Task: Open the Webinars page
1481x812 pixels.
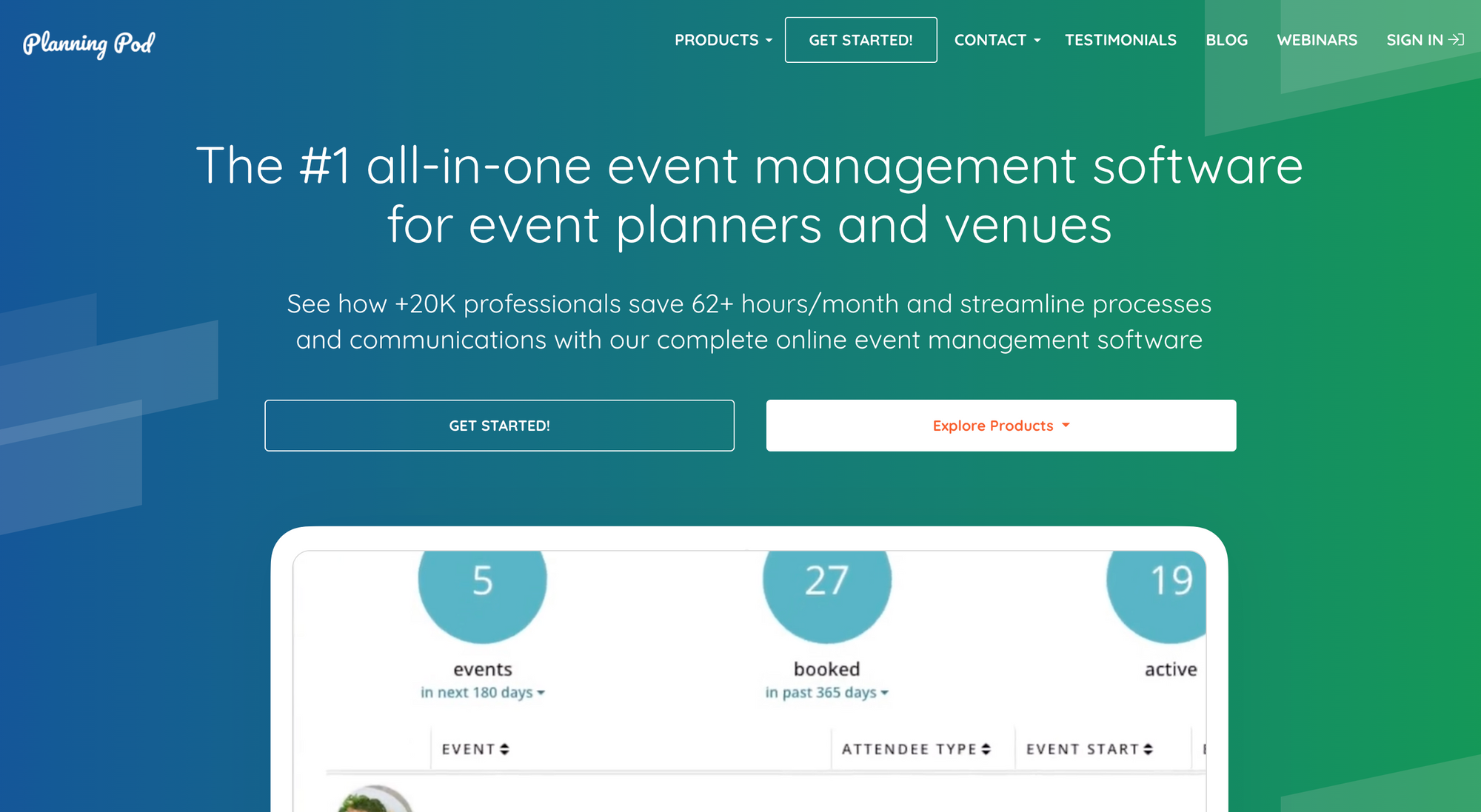Action: [x=1317, y=40]
